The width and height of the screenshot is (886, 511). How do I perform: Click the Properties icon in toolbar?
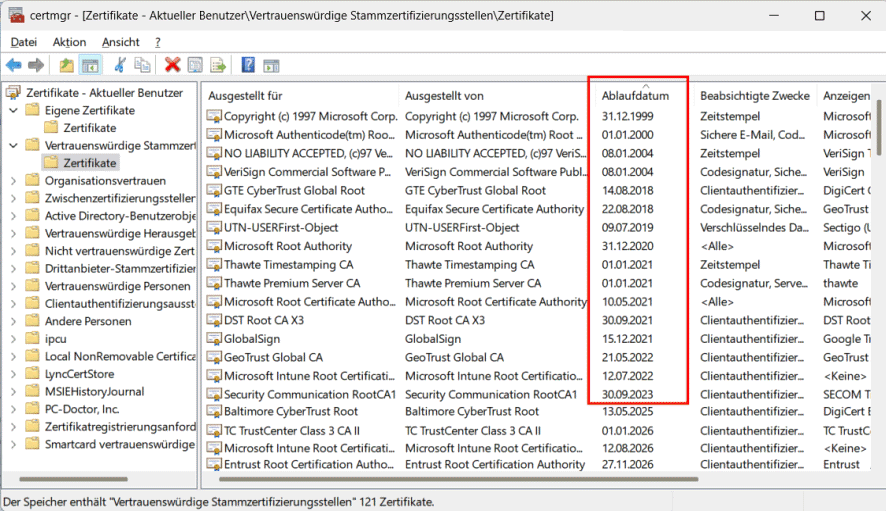tap(195, 65)
